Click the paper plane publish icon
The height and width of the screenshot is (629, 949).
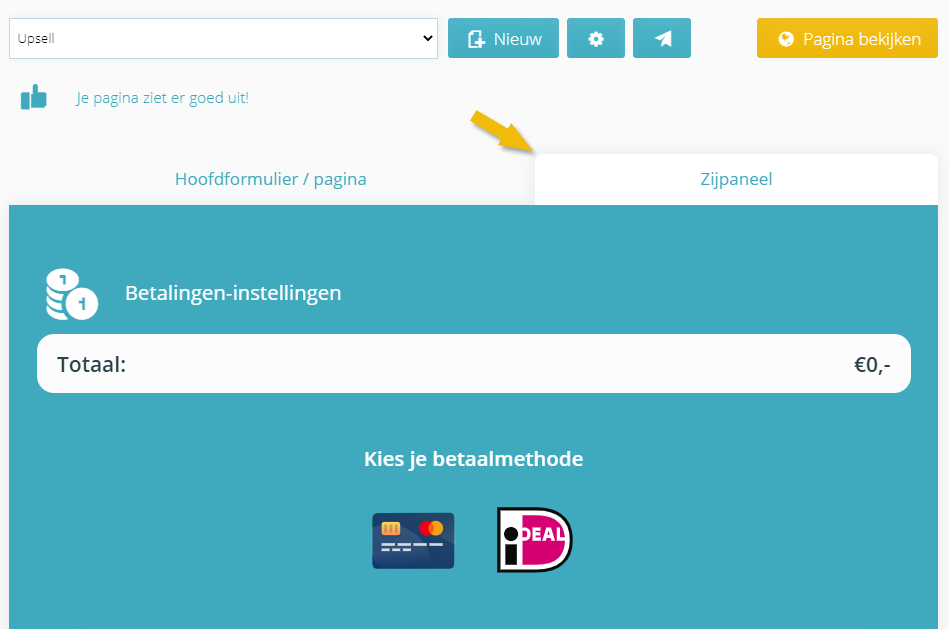(x=662, y=39)
